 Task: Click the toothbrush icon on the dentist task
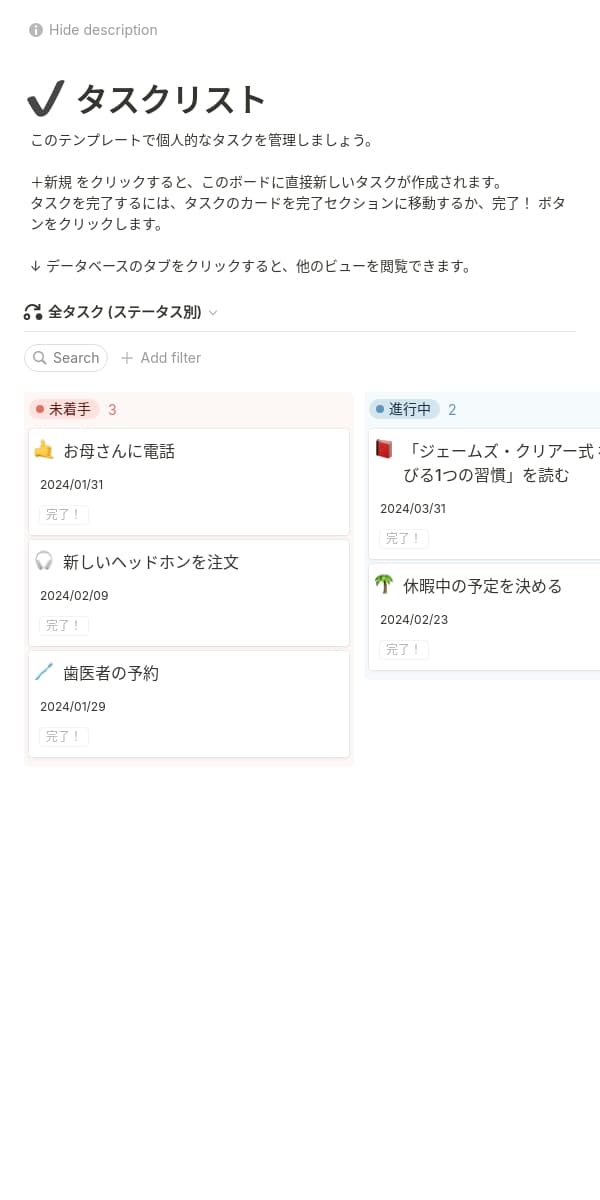coord(44,673)
